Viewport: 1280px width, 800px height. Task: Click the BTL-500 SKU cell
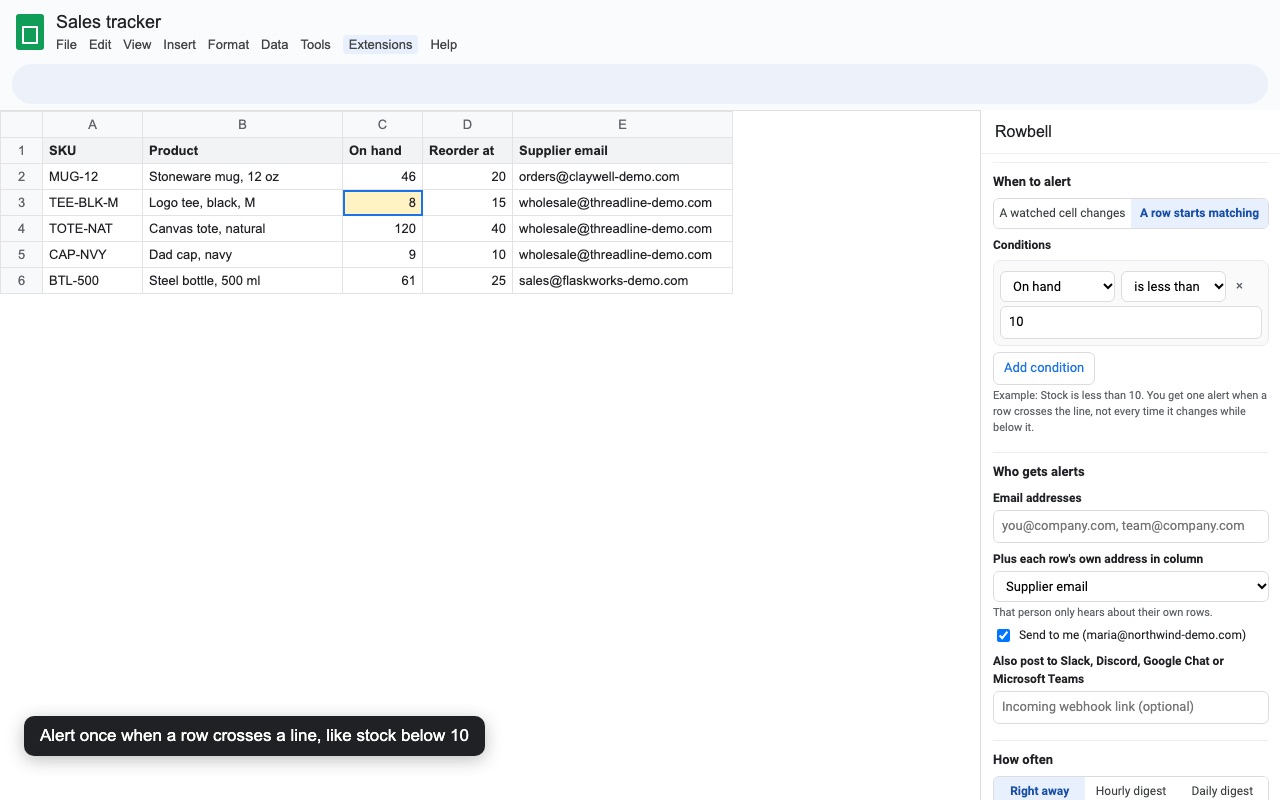pos(92,281)
